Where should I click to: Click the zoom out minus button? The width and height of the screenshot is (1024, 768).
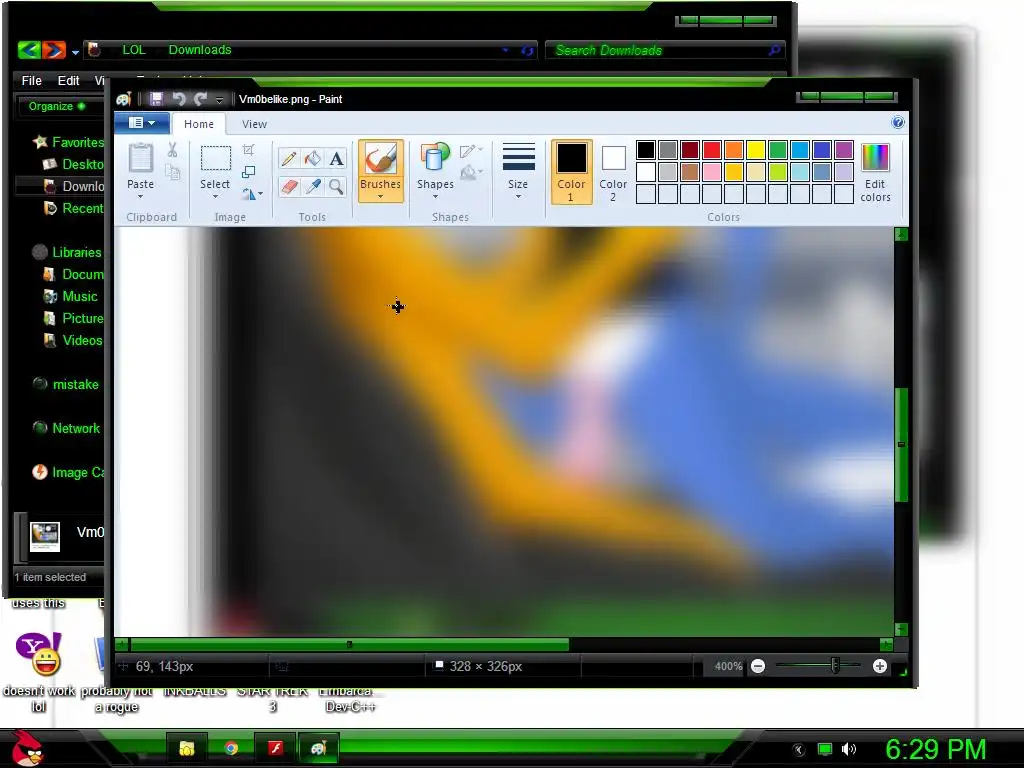pyautogui.click(x=758, y=666)
